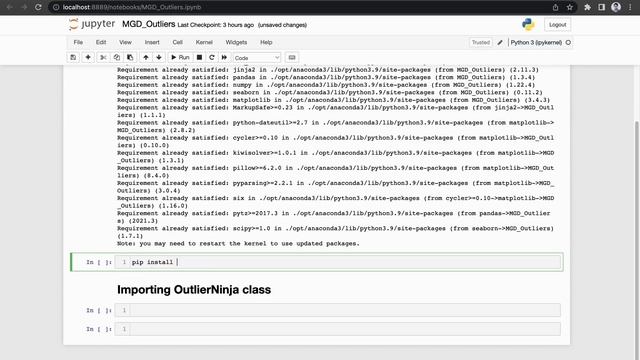This screenshot has height=360, width=640.
Task: Move selected cell down
Action: [159, 58]
